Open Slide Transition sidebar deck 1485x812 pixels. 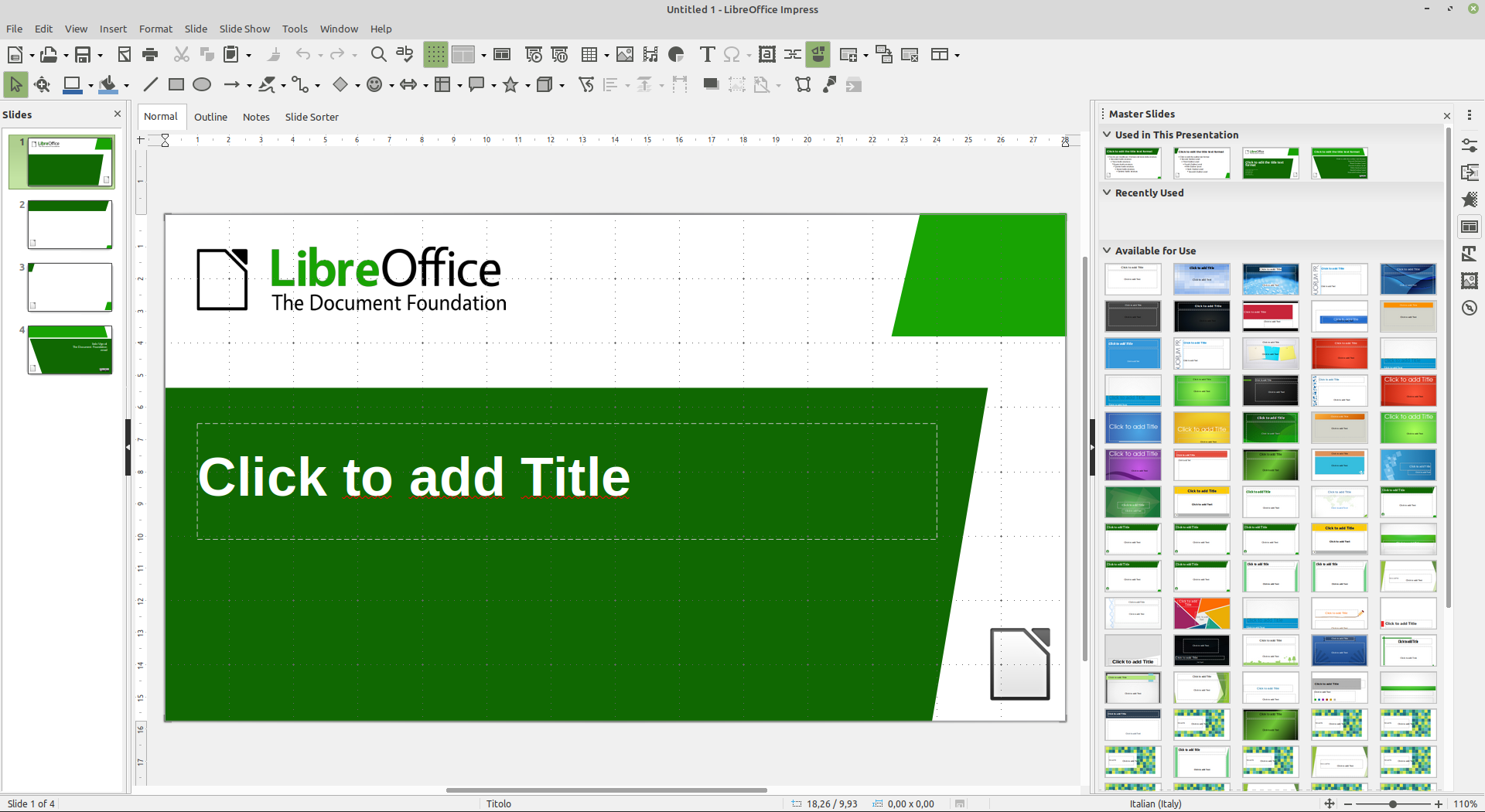1470,172
